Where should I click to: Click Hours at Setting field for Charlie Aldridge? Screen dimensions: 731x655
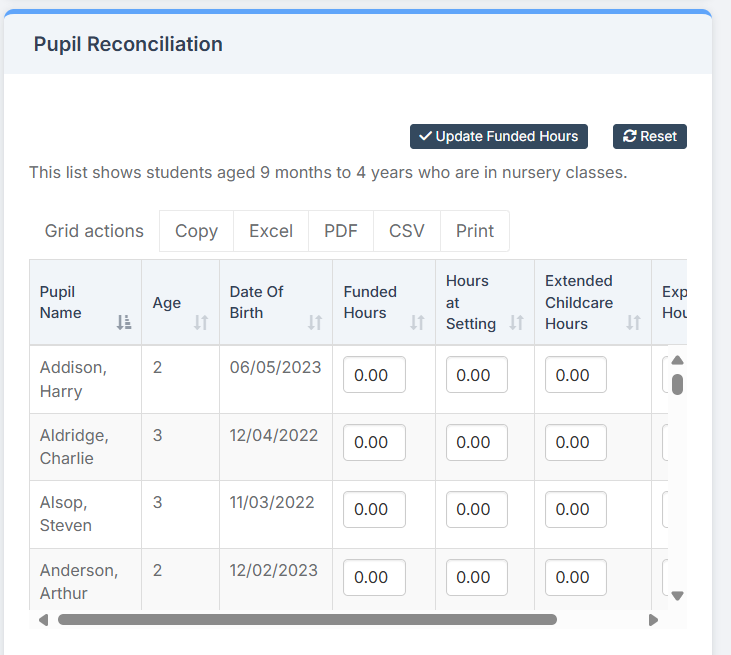pyautogui.click(x=476, y=442)
